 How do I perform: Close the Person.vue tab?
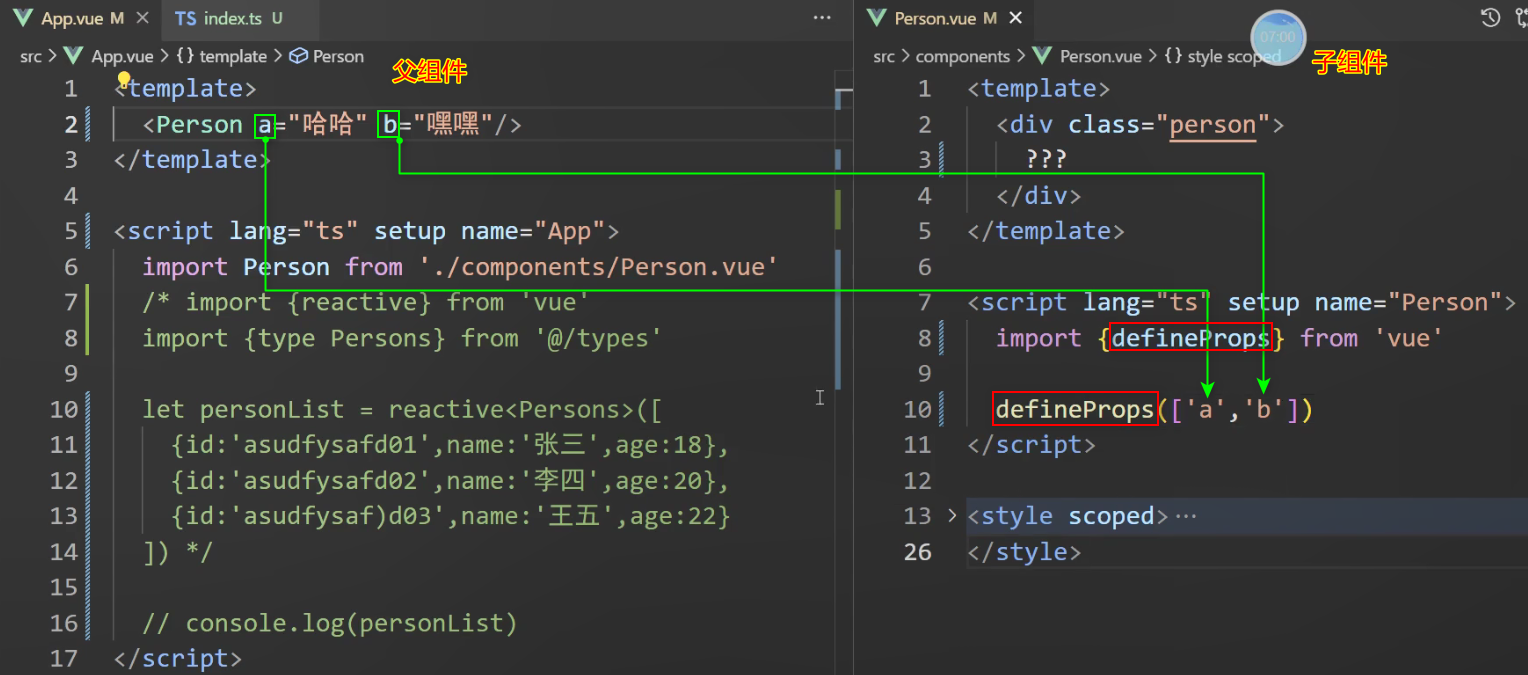(1015, 17)
